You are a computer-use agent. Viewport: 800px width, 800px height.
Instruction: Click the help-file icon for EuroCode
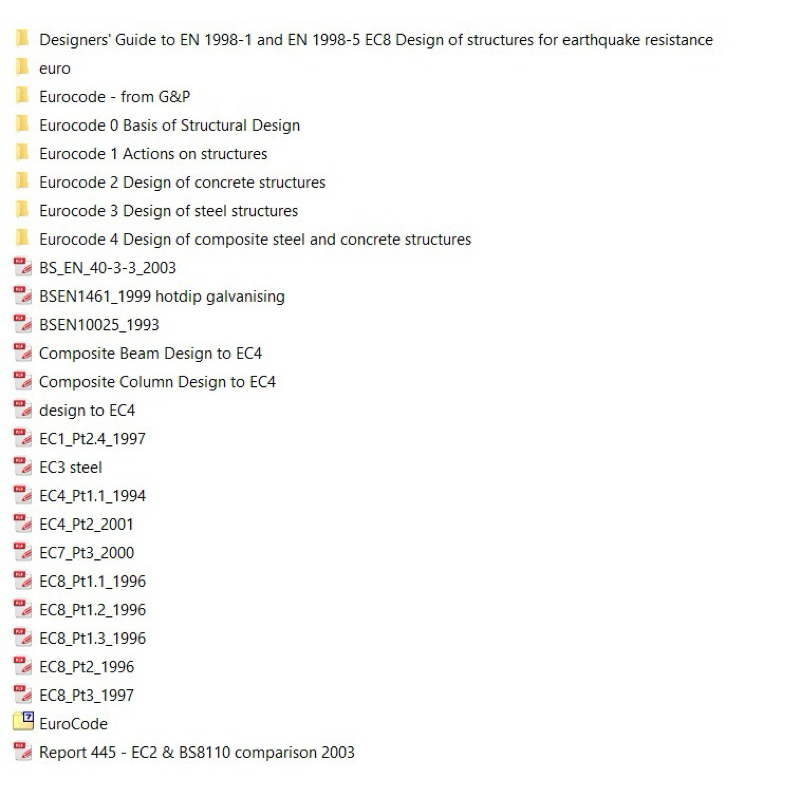click(x=23, y=721)
